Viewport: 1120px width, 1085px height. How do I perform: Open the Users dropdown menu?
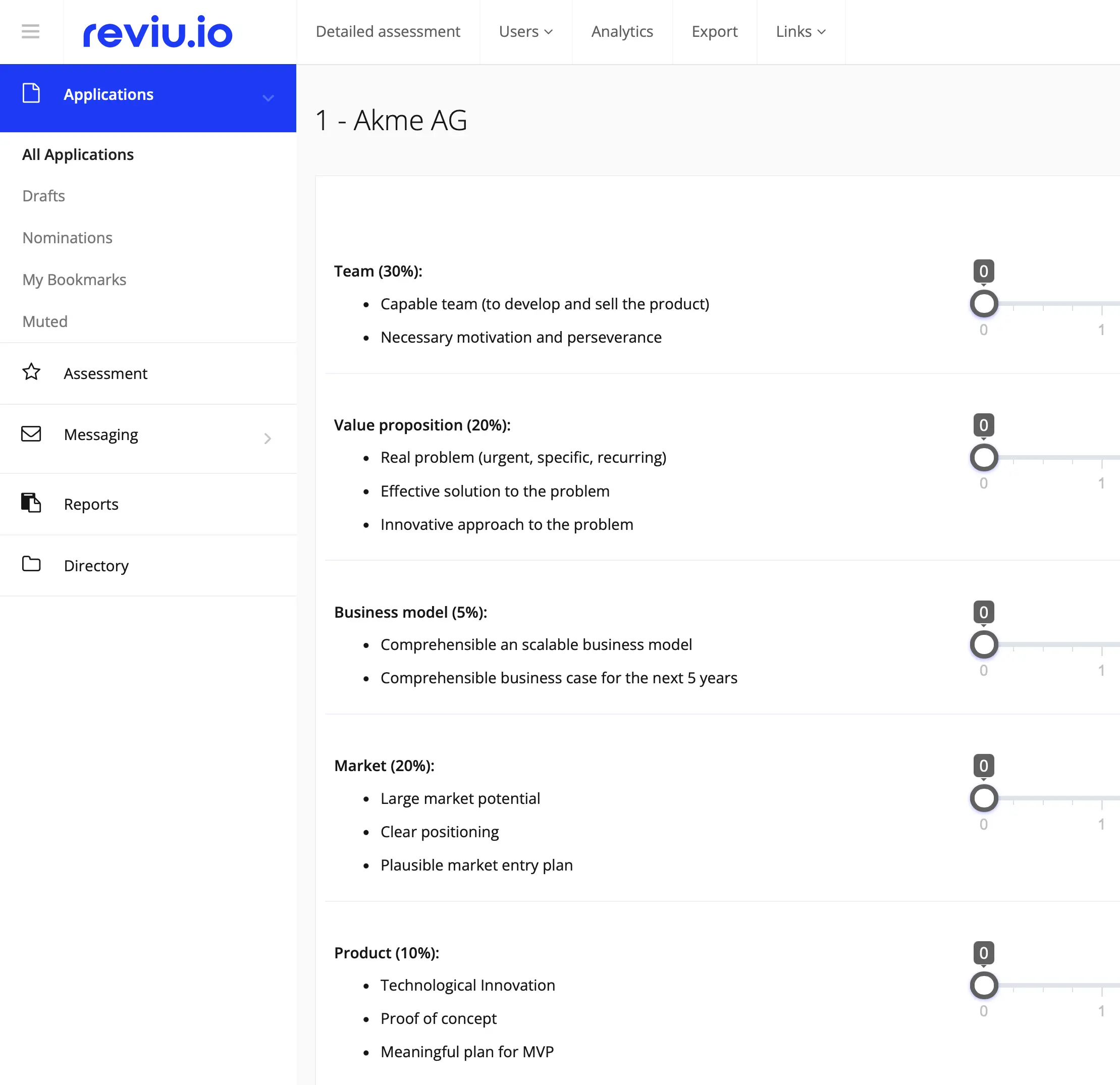point(525,31)
